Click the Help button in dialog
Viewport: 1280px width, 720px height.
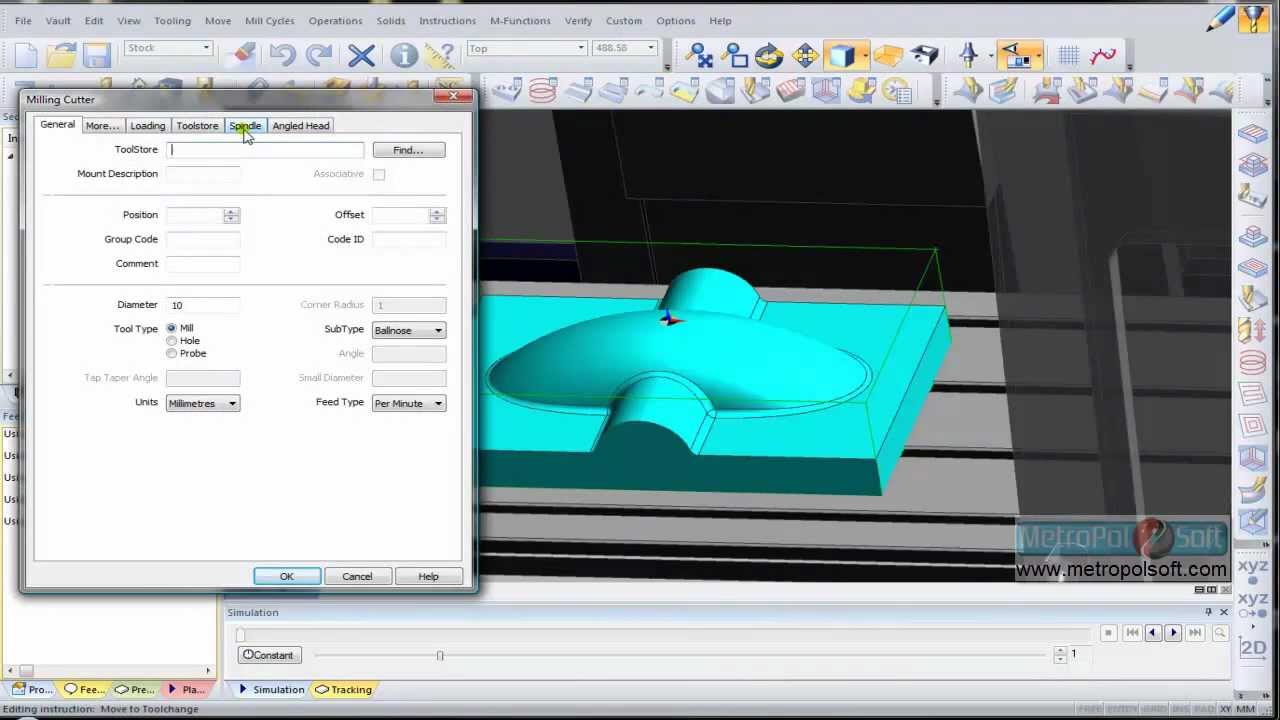point(428,577)
